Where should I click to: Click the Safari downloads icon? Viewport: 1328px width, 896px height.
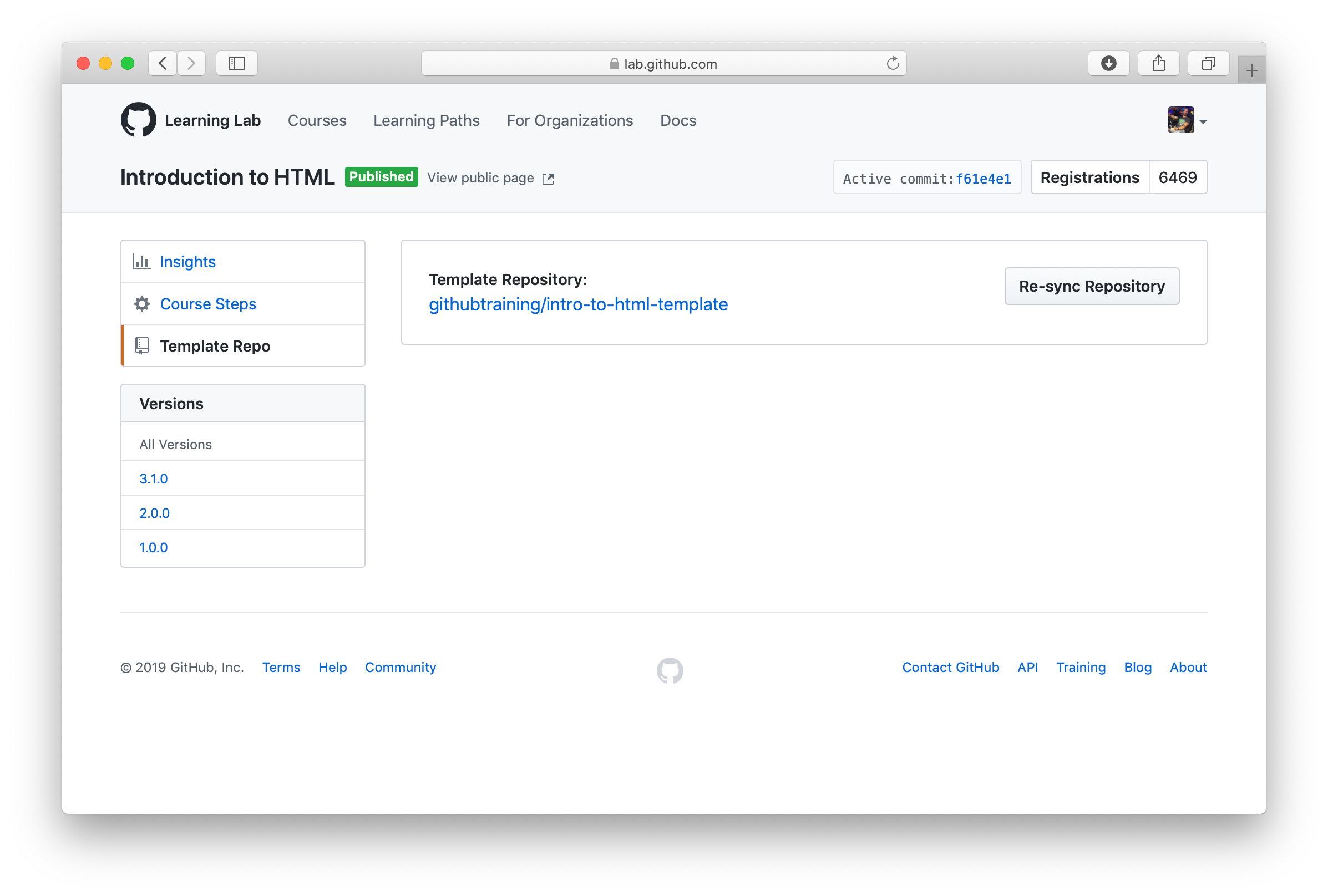(1108, 63)
